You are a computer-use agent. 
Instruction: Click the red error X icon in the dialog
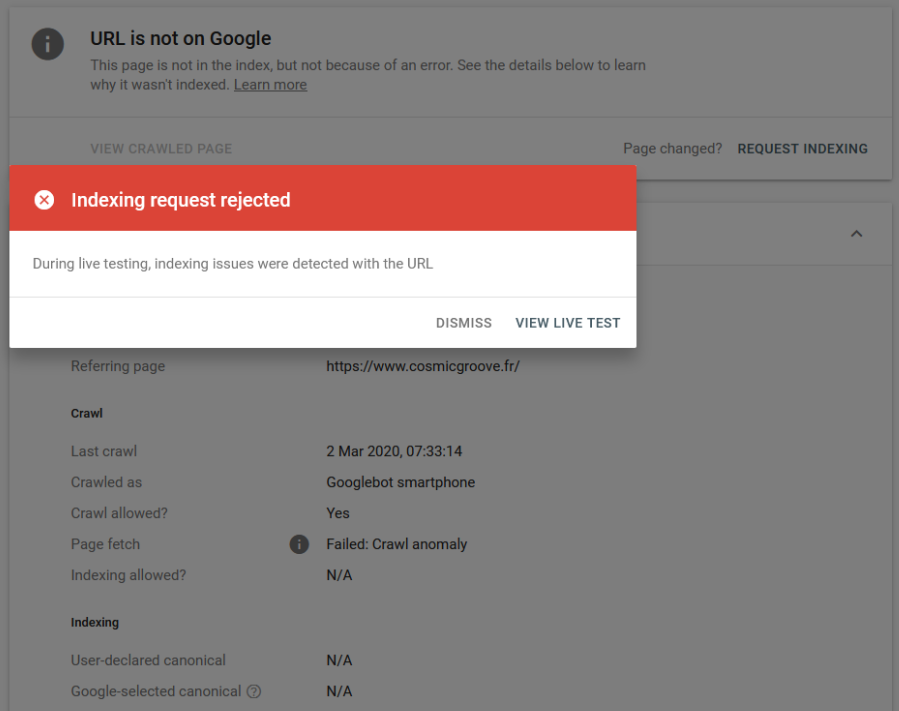44,200
